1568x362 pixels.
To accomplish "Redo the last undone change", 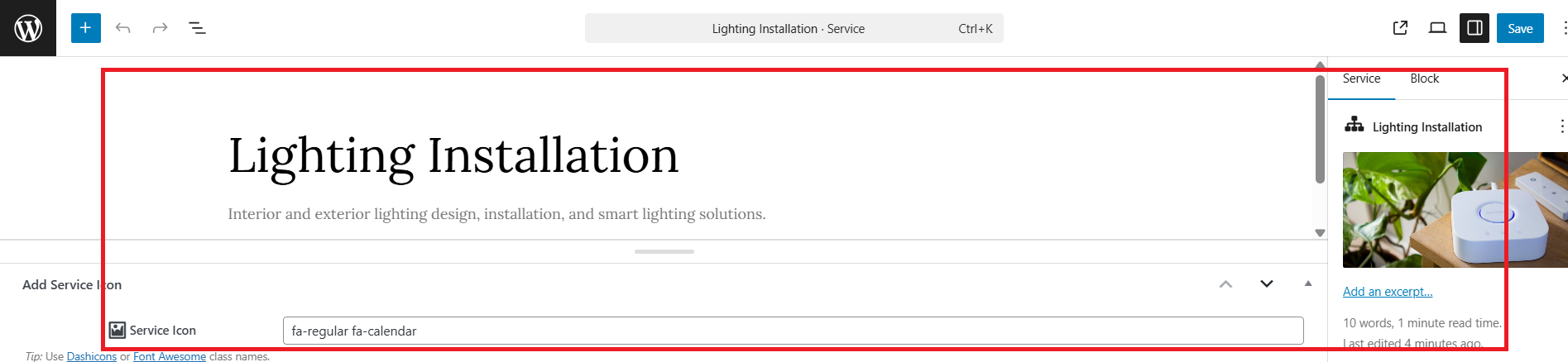I will (x=160, y=28).
